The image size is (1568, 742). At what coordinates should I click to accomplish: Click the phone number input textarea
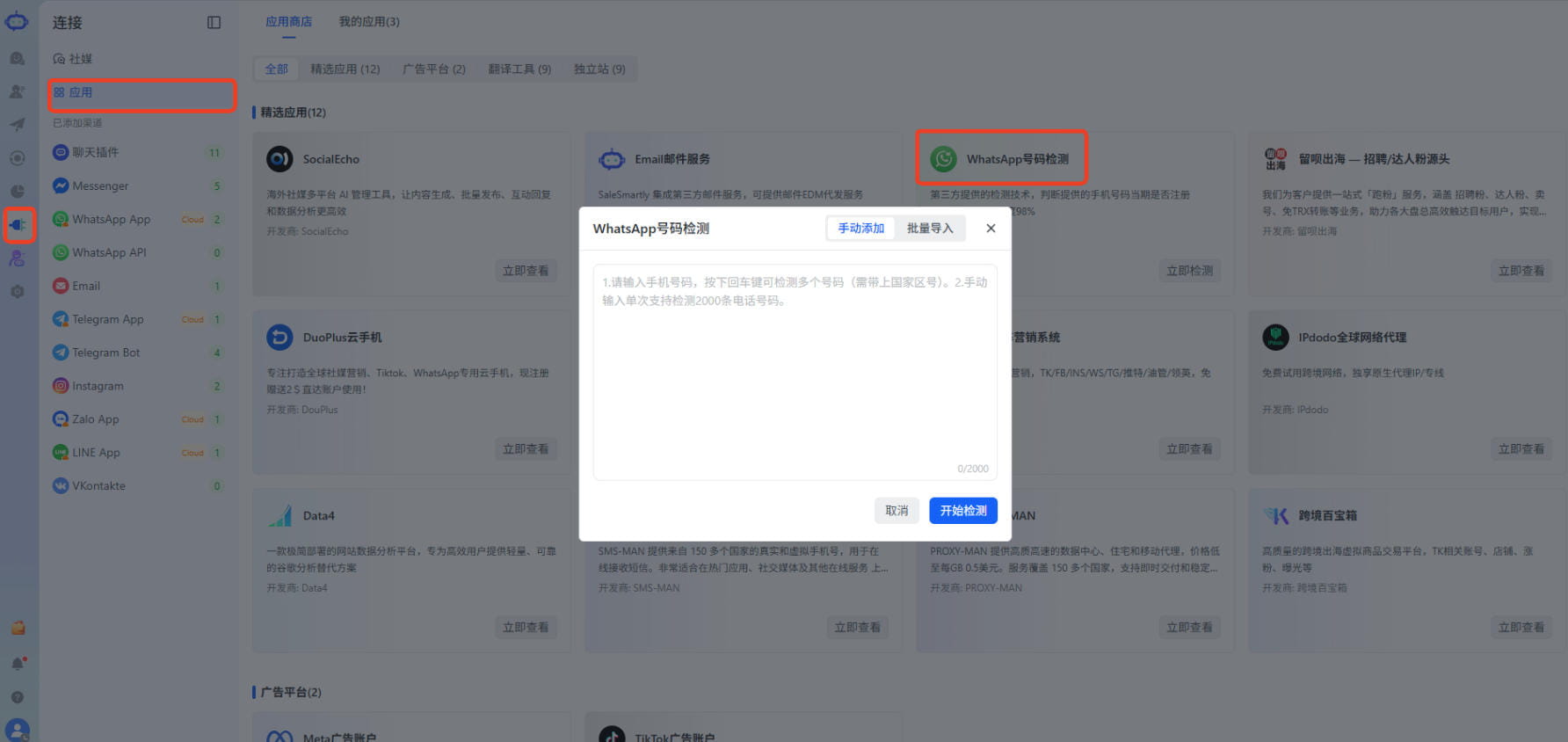(795, 373)
